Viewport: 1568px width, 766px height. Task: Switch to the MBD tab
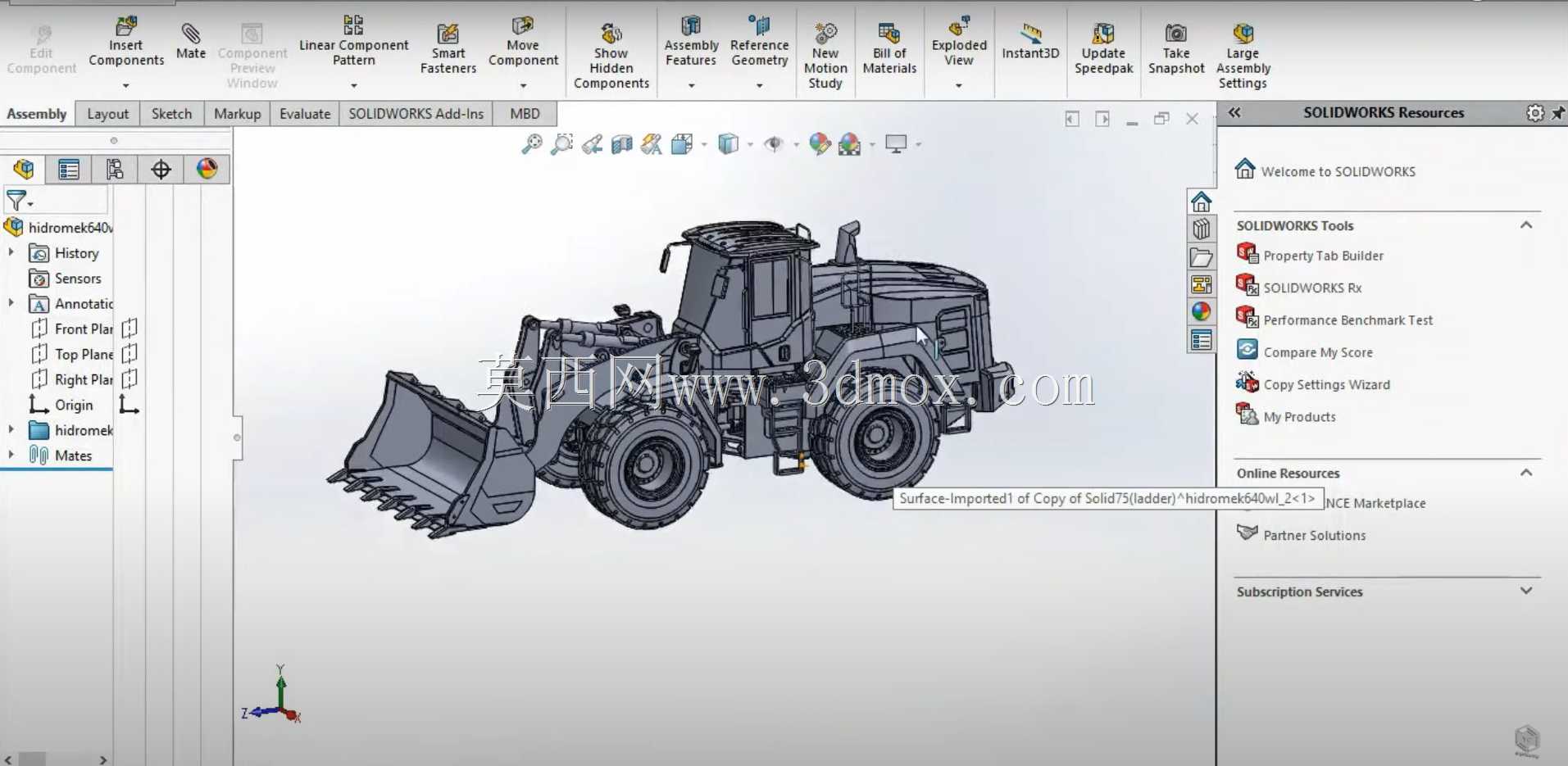pos(525,114)
